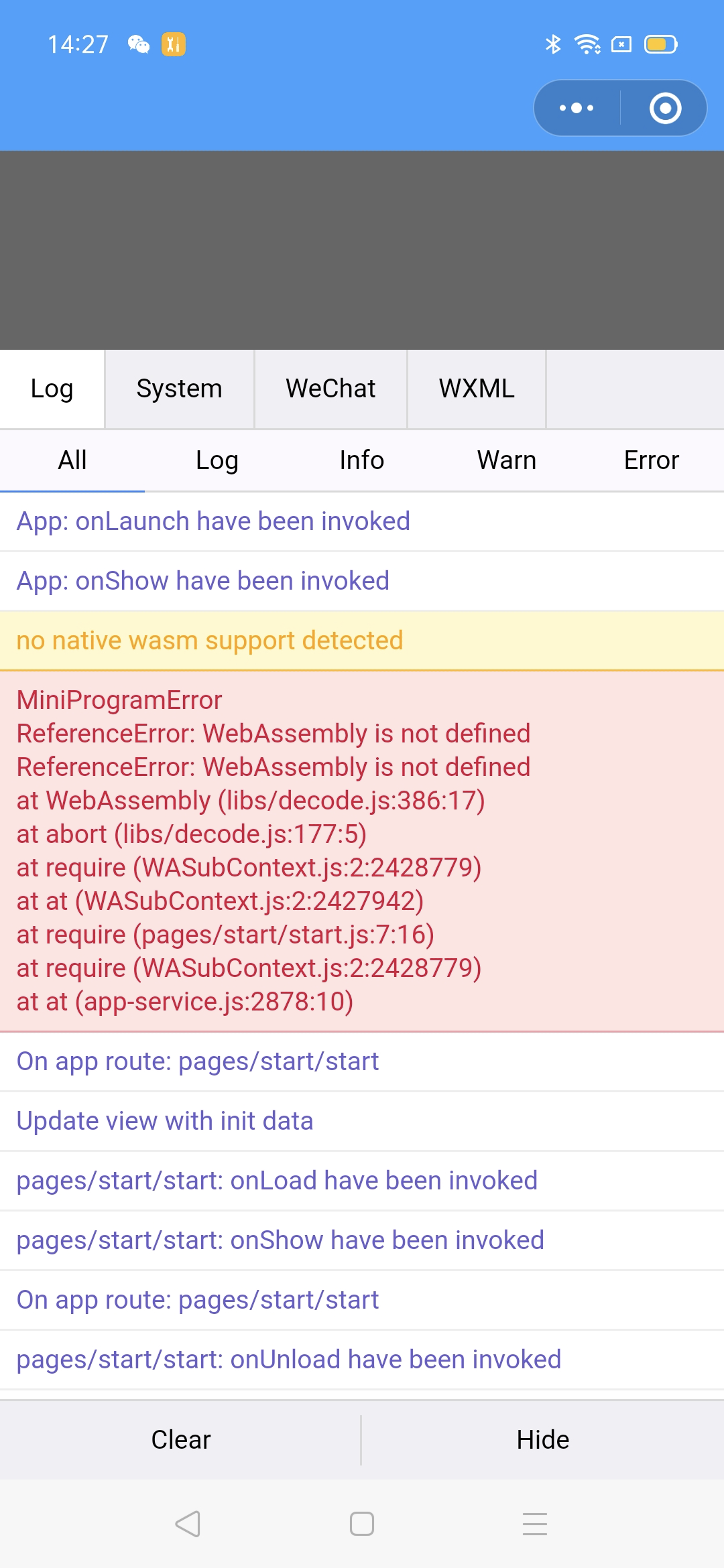The image size is (724, 1568).
Task: Clear the console output
Action: pyautogui.click(x=181, y=1439)
